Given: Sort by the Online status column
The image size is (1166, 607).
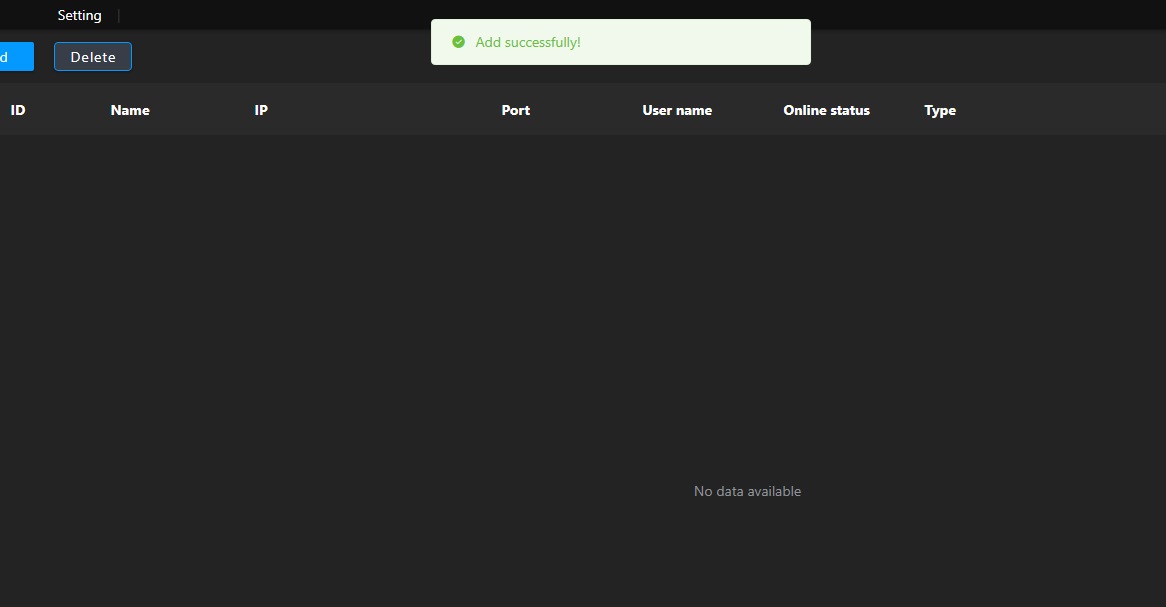Looking at the screenshot, I should pos(826,110).
